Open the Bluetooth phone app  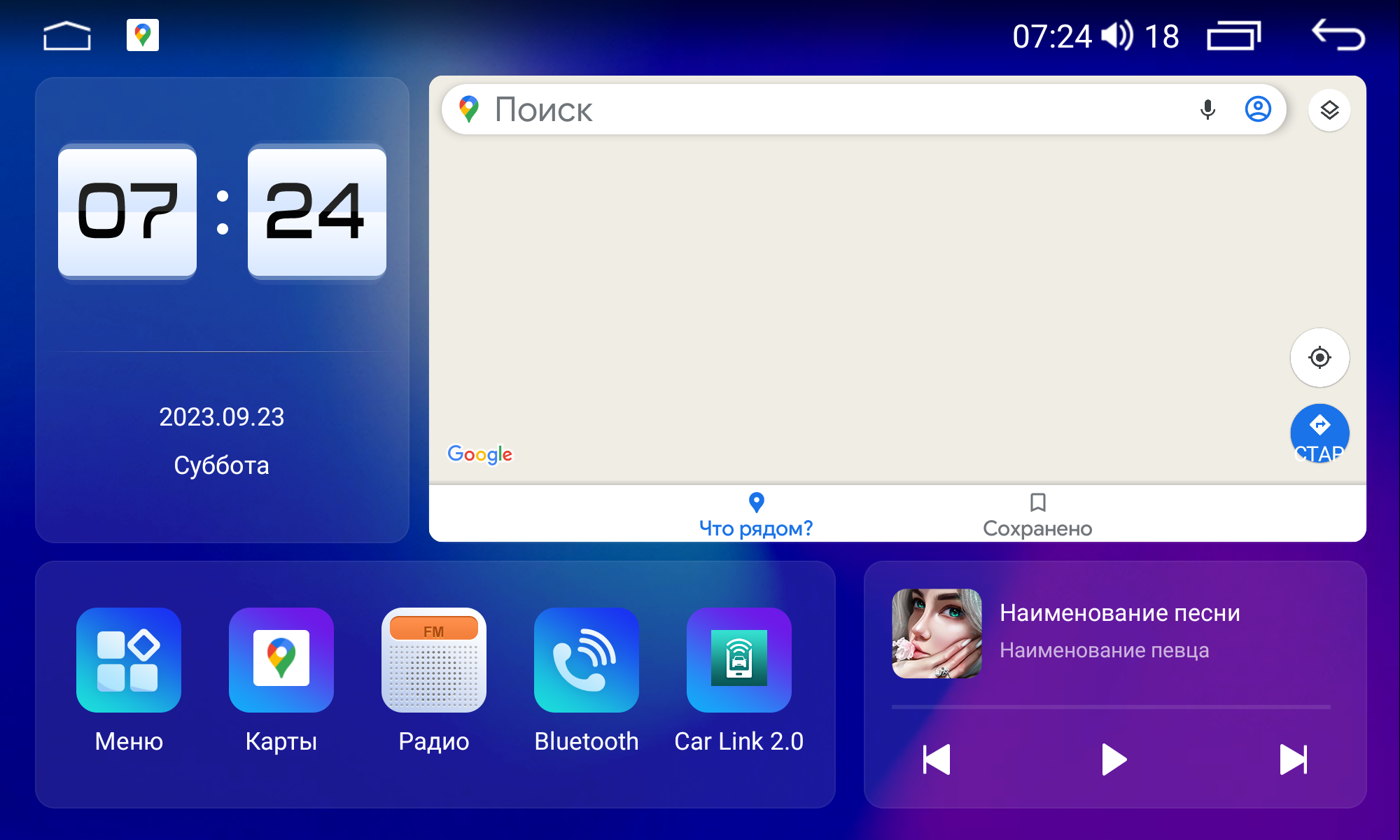pos(587,659)
